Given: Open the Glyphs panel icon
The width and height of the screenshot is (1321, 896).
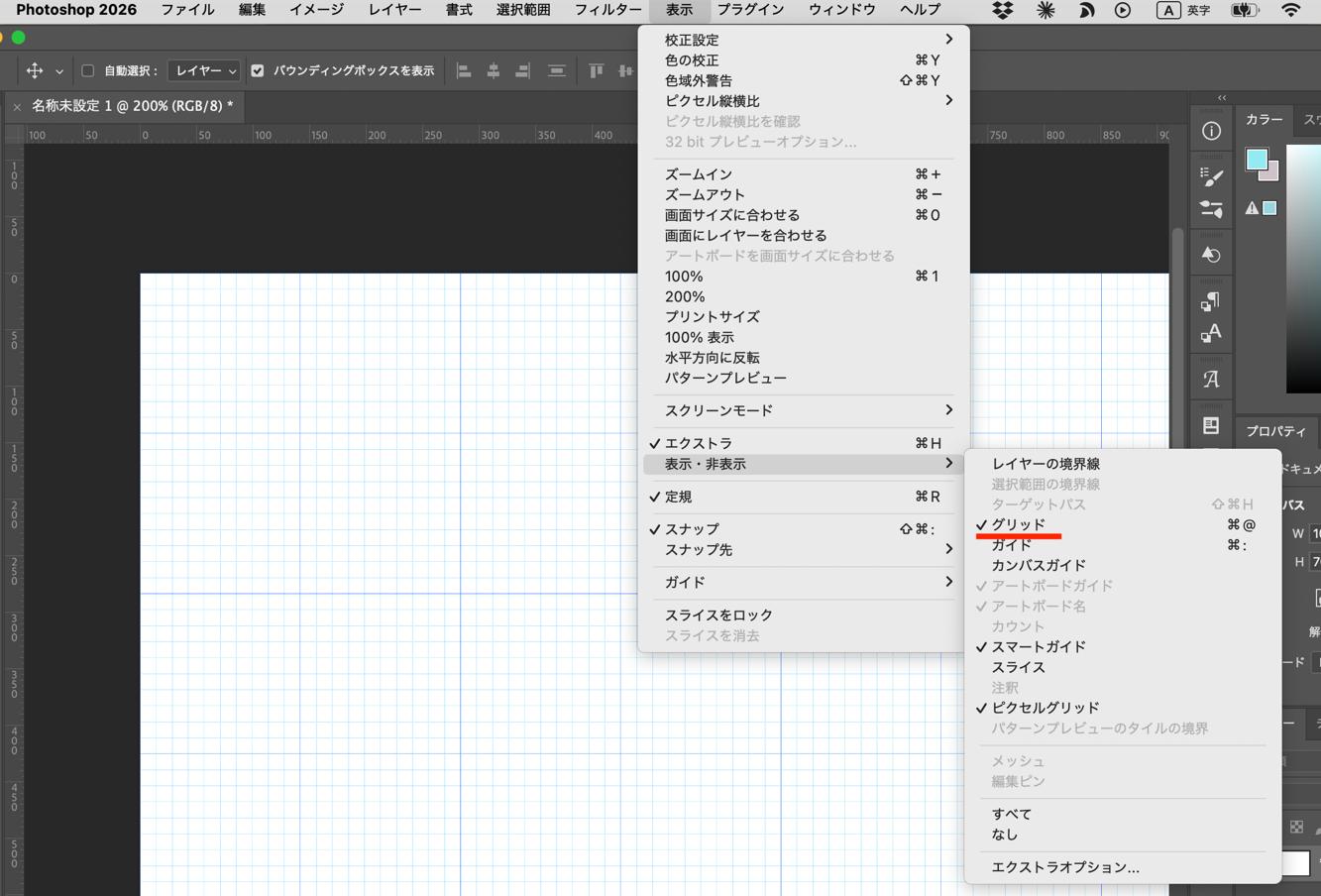Looking at the screenshot, I should pos(1211,379).
